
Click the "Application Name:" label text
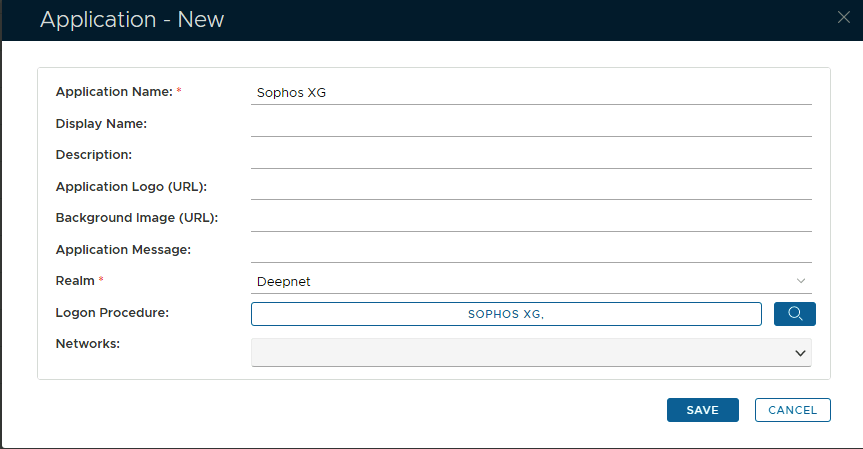tap(114, 92)
